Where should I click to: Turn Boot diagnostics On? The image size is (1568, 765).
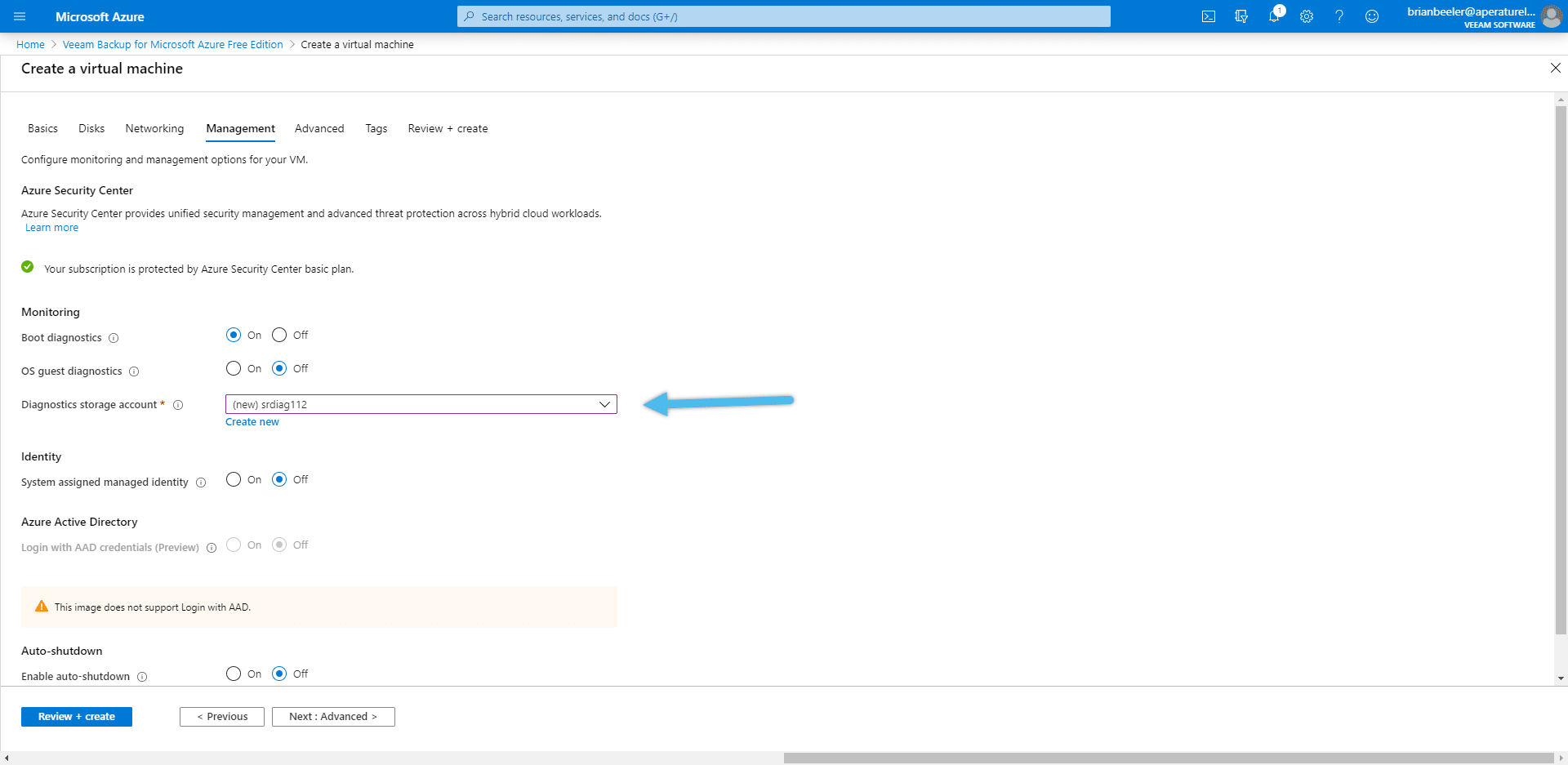click(234, 335)
